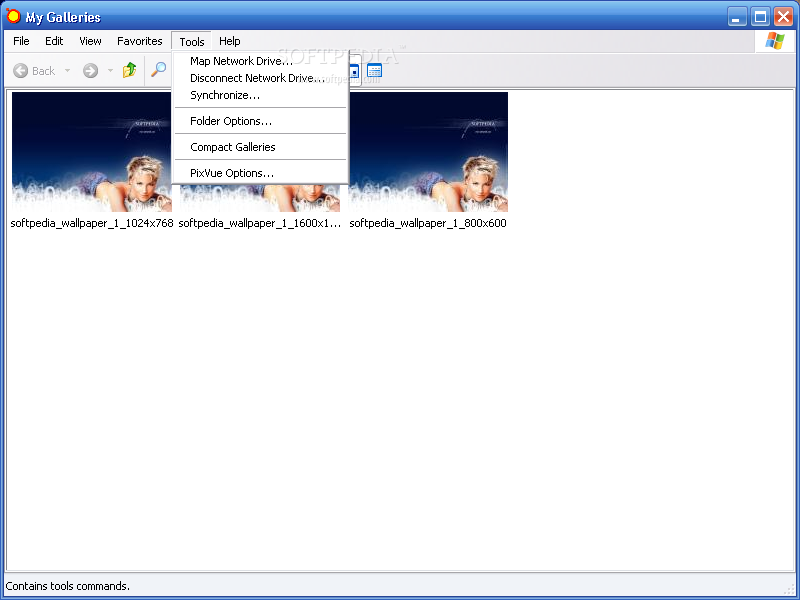This screenshot has width=800, height=600.
Task: Click filename softpedia_wallpaper_1_1600x1…
Action: tap(260, 223)
